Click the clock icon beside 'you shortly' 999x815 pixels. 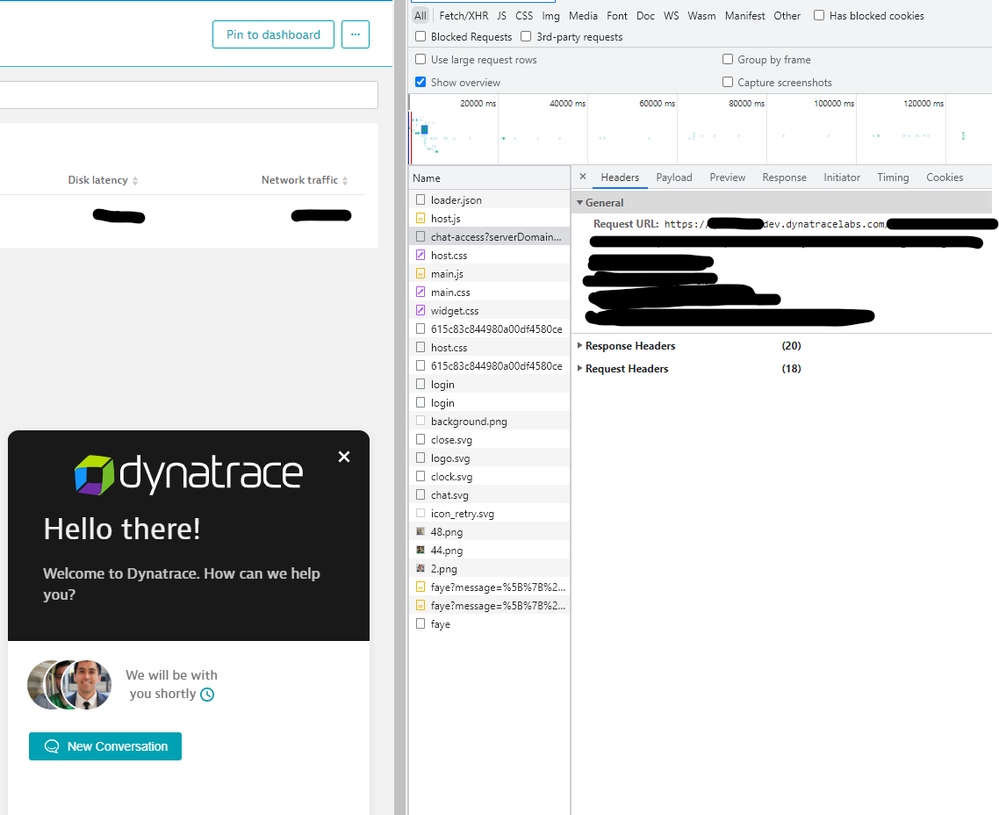point(207,694)
